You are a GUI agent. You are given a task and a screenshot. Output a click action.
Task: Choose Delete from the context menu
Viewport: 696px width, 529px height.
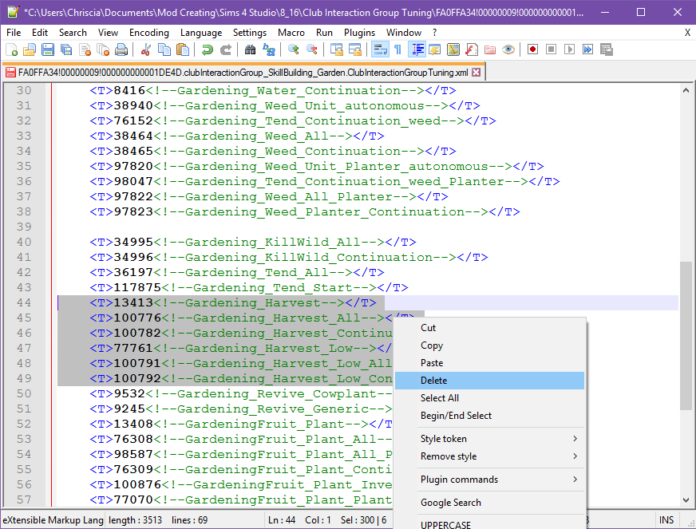pos(434,381)
